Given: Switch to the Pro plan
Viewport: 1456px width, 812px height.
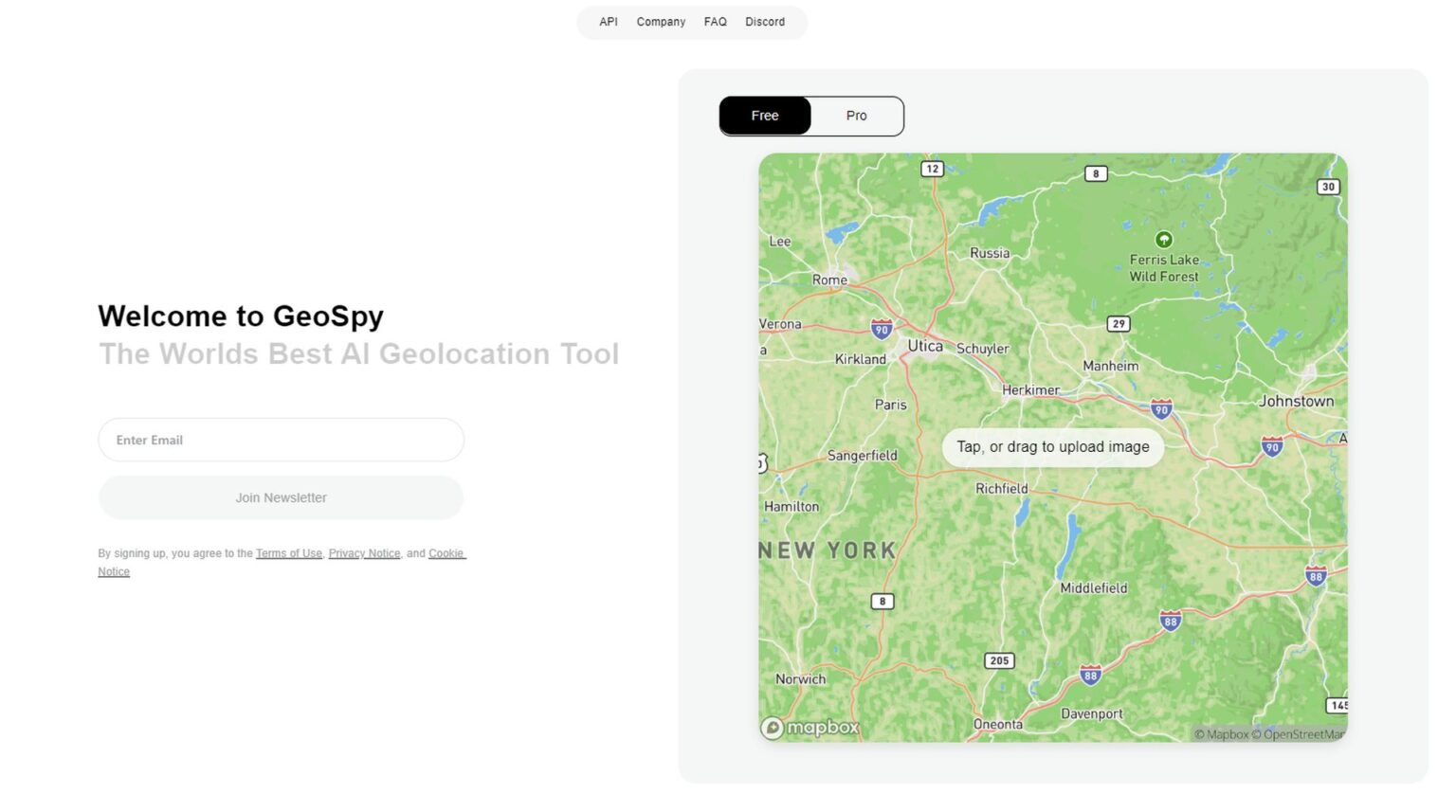Looking at the screenshot, I should pos(856,116).
